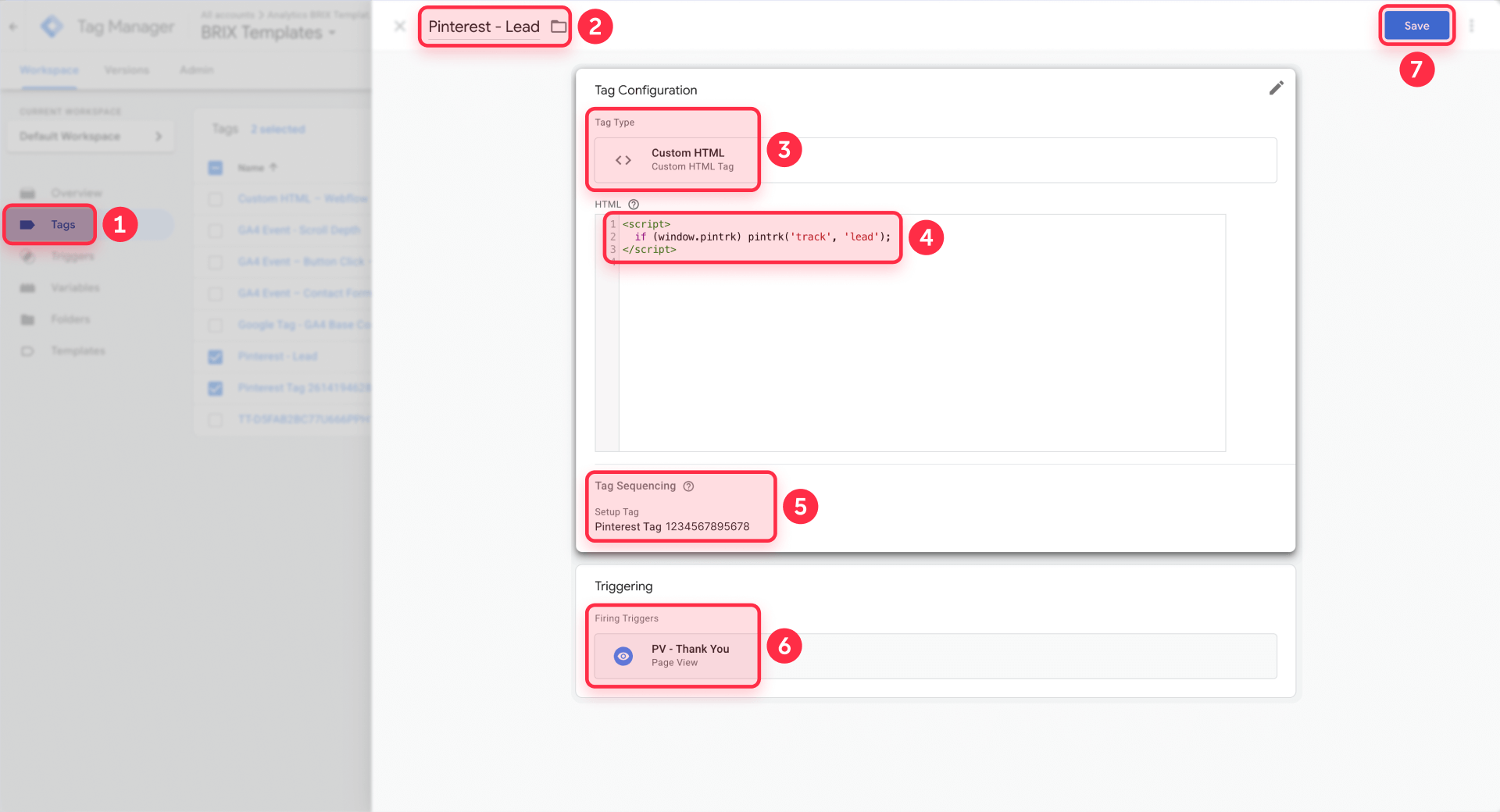Click inside the HTML code editor
The width and height of the screenshot is (1500, 812).
point(922,333)
